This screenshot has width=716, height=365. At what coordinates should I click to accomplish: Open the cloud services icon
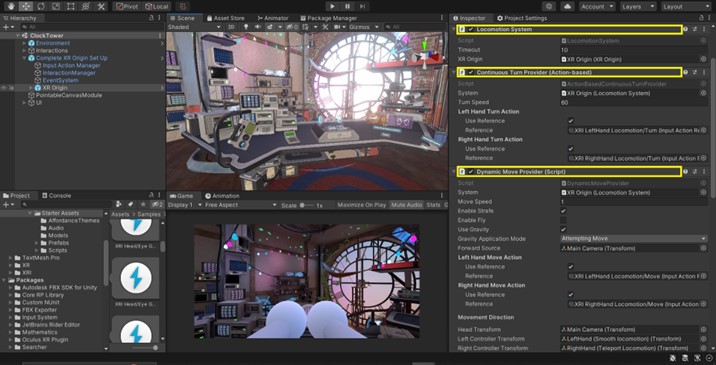point(568,6)
